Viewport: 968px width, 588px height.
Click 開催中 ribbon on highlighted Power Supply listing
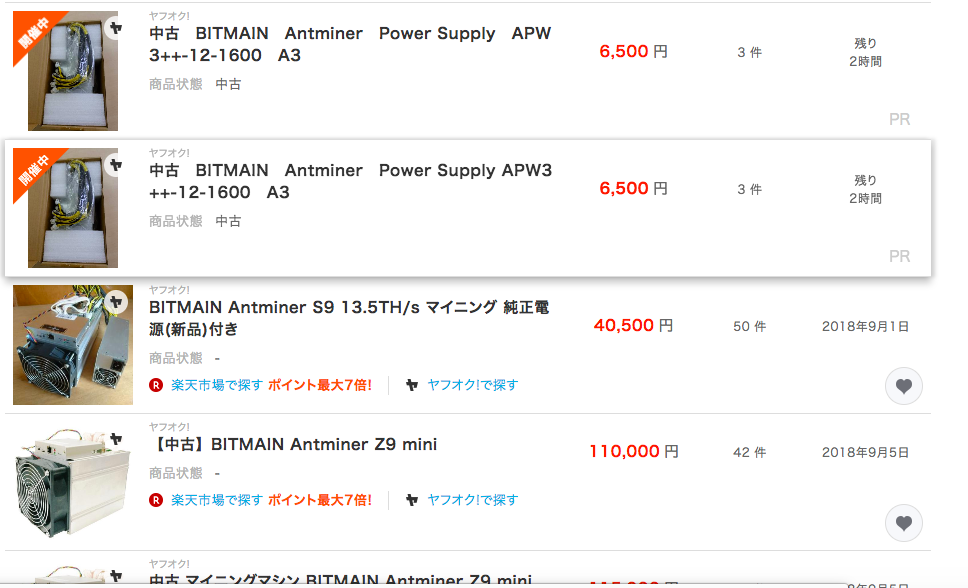pyautogui.click(x=38, y=172)
